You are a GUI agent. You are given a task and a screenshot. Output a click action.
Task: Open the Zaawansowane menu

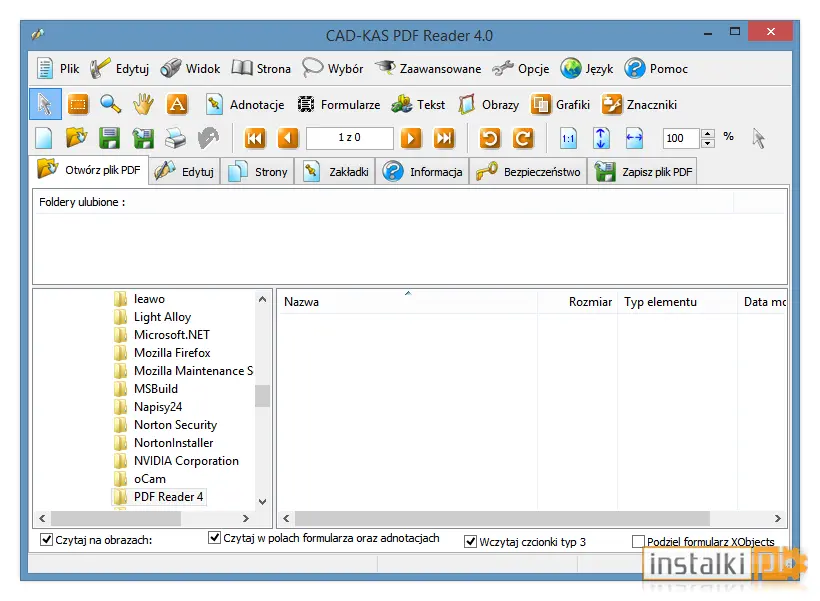(x=427, y=69)
